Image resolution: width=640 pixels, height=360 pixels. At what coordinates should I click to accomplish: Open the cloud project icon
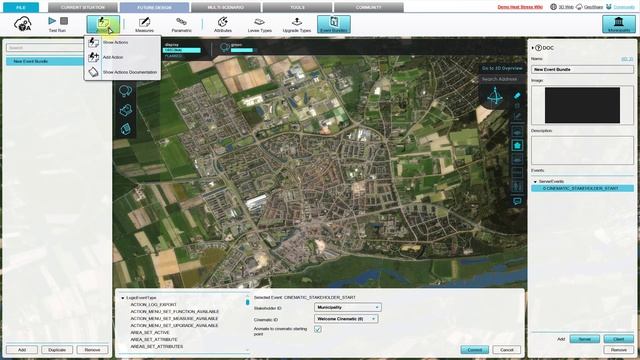click(x=23, y=24)
